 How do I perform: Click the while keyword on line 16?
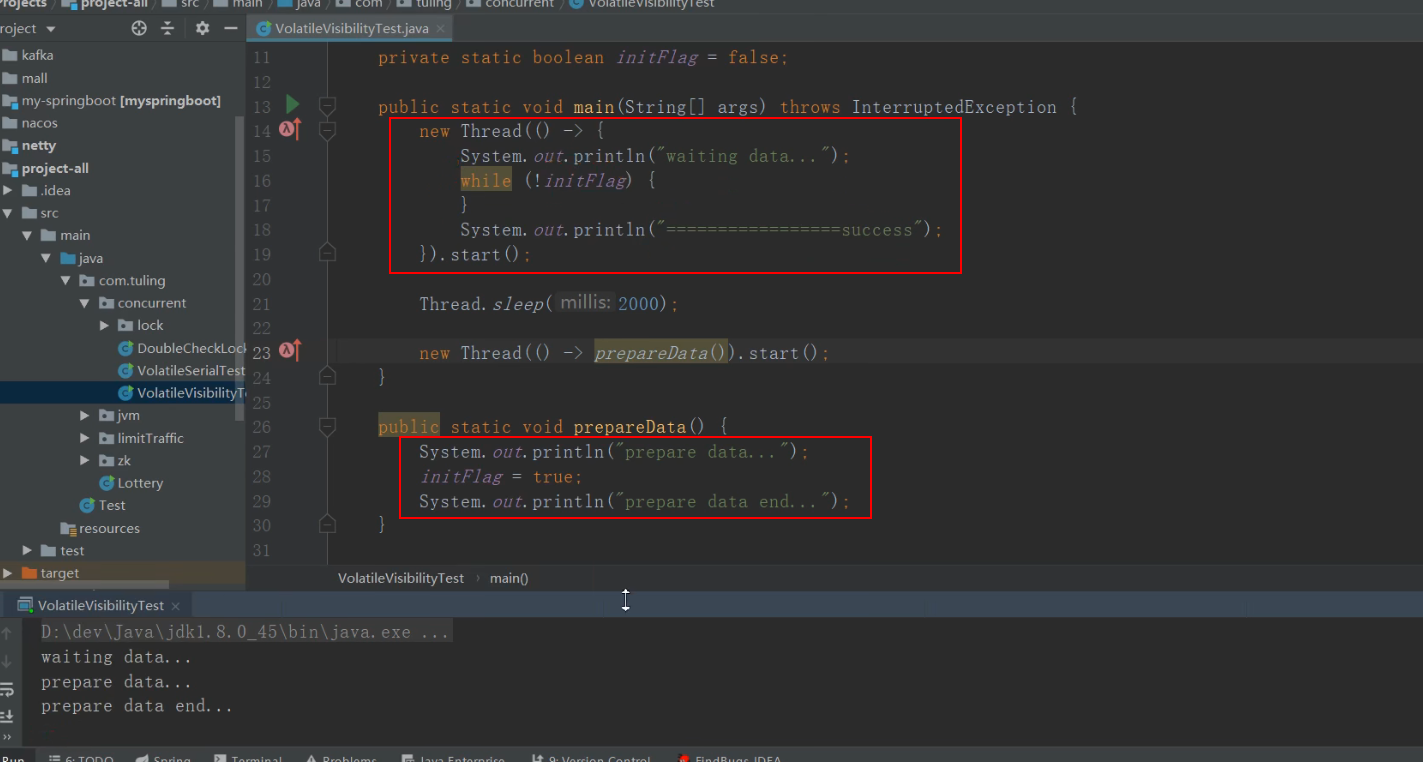(x=485, y=181)
